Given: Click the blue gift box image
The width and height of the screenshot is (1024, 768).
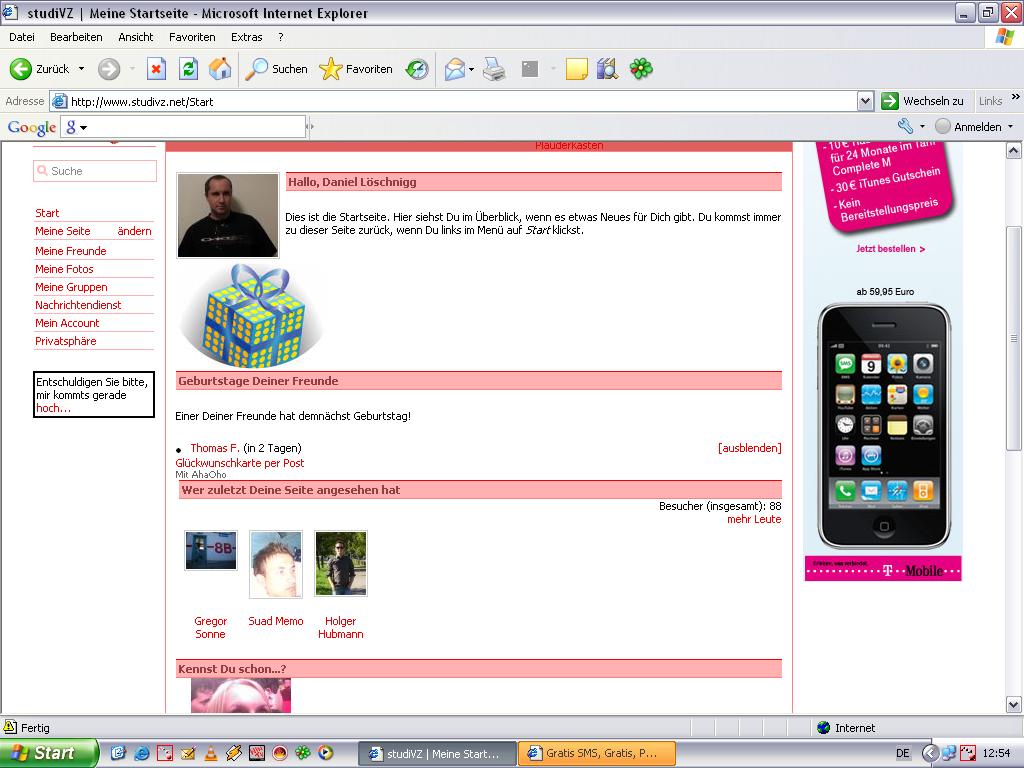Looking at the screenshot, I should pyautogui.click(x=251, y=315).
